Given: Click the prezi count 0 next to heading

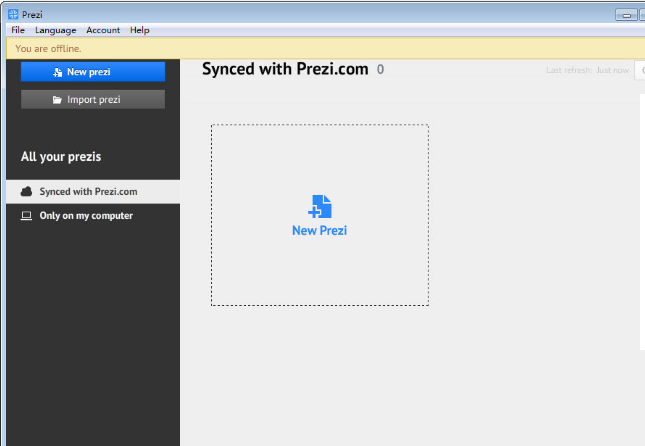Looking at the screenshot, I should tap(381, 70).
